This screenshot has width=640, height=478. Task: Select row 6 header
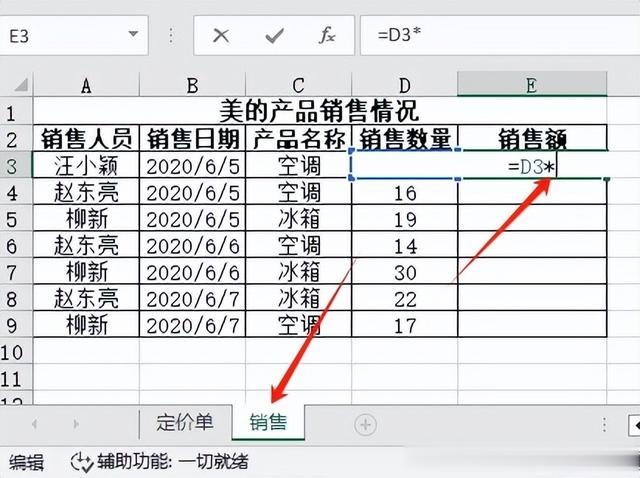(16, 245)
